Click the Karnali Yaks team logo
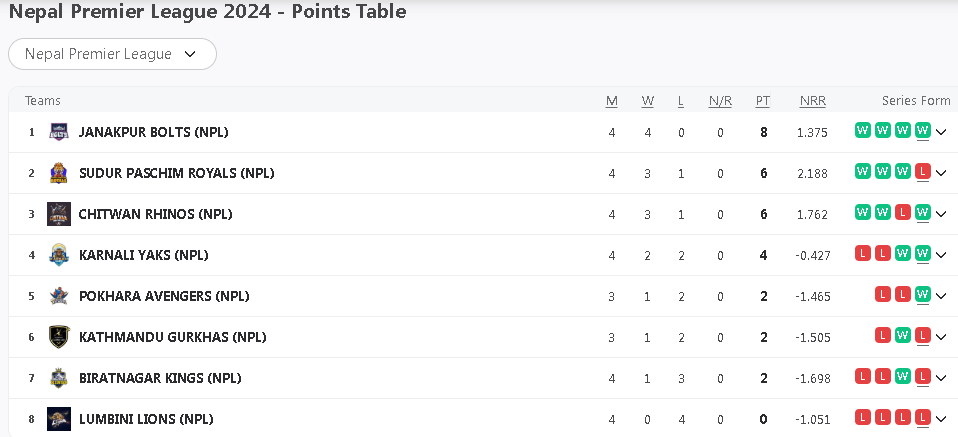This screenshot has height=437, width=958. (59, 255)
